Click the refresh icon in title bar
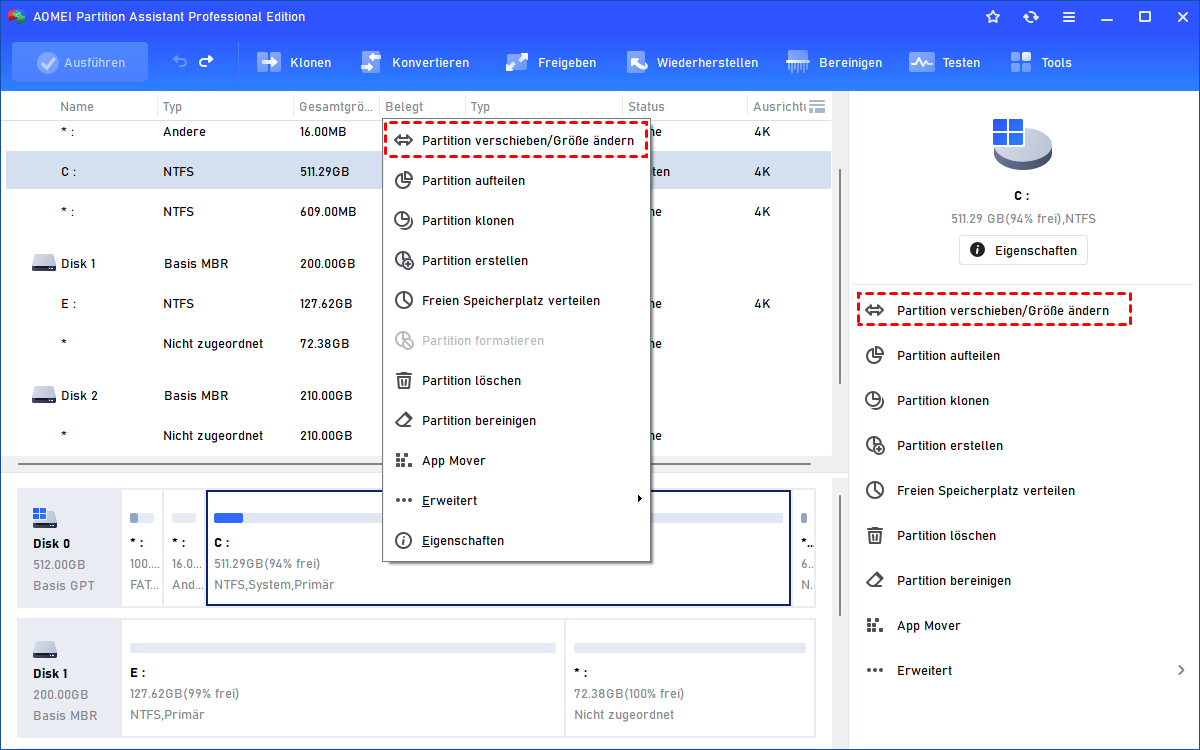 (1031, 17)
